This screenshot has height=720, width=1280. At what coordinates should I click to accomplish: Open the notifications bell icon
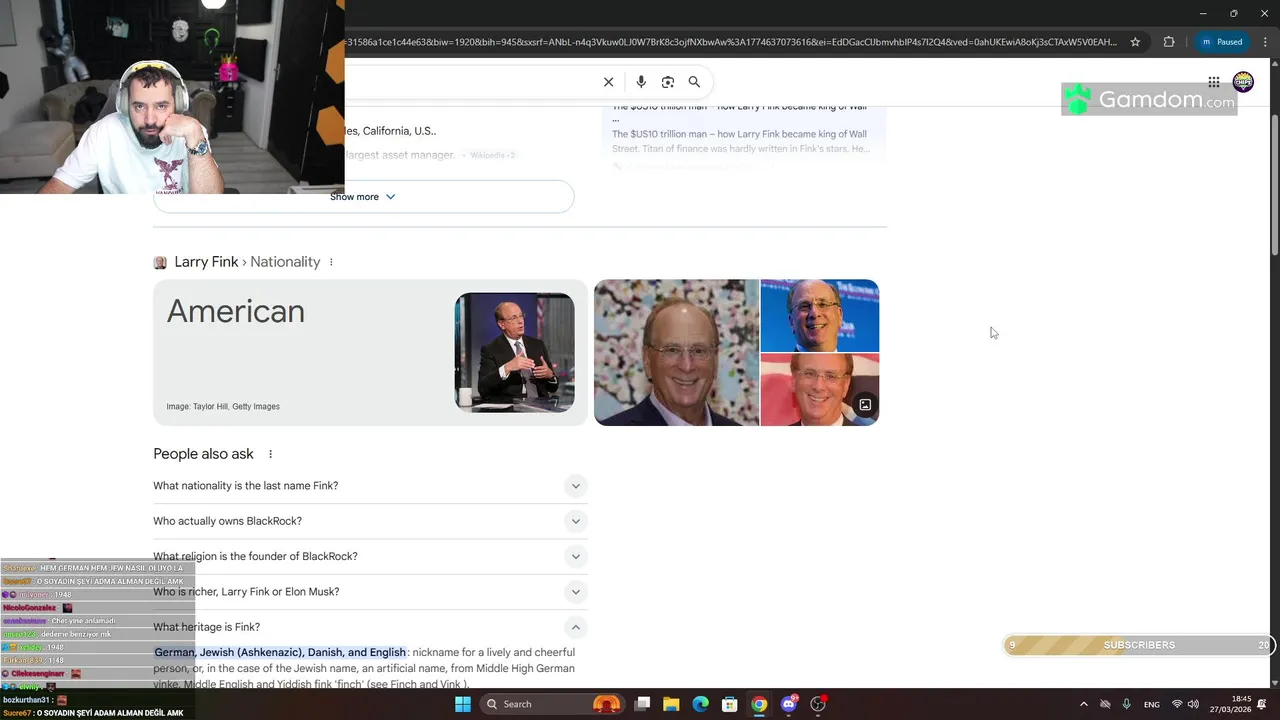coord(1262,704)
